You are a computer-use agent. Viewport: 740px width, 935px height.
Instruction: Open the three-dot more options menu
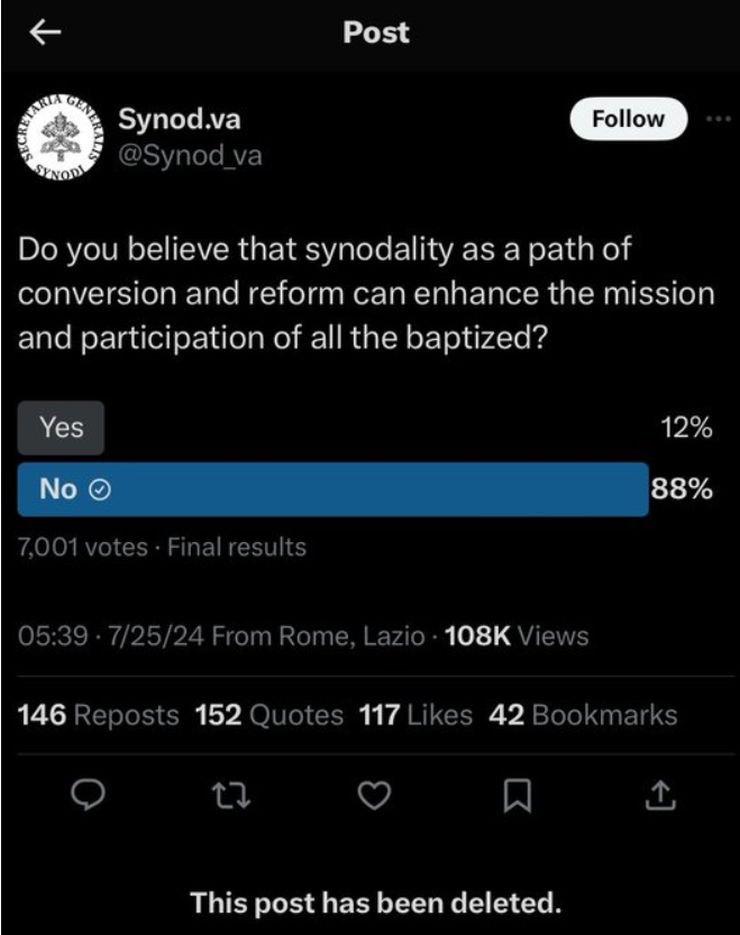[718, 119]
